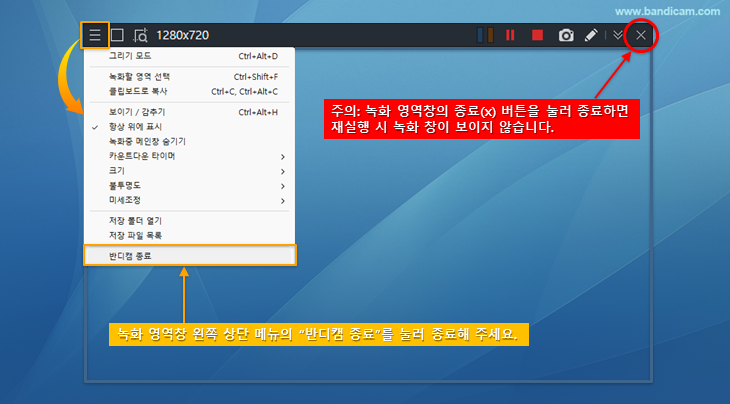The image size is (730, 404).
Task: Pause the recording with red pause button
Action: pyautogui.click(x=510, y=35)
